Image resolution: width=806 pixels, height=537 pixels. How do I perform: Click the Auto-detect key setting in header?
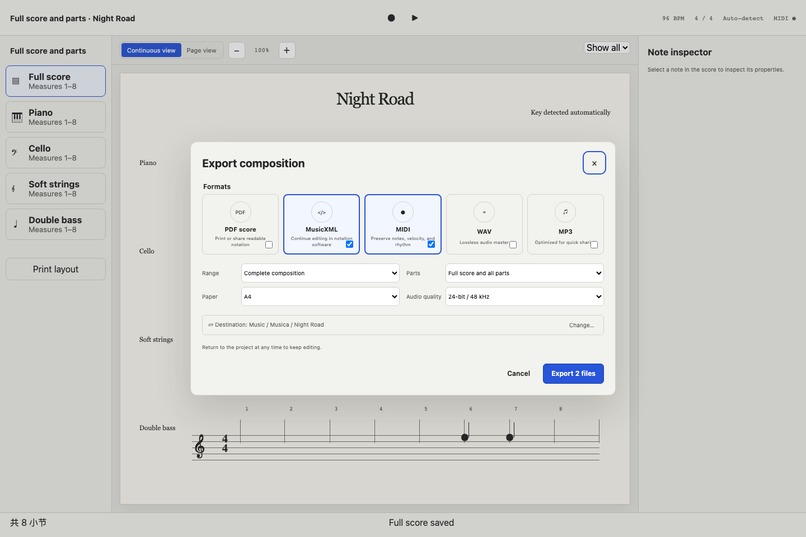[743, 18]
